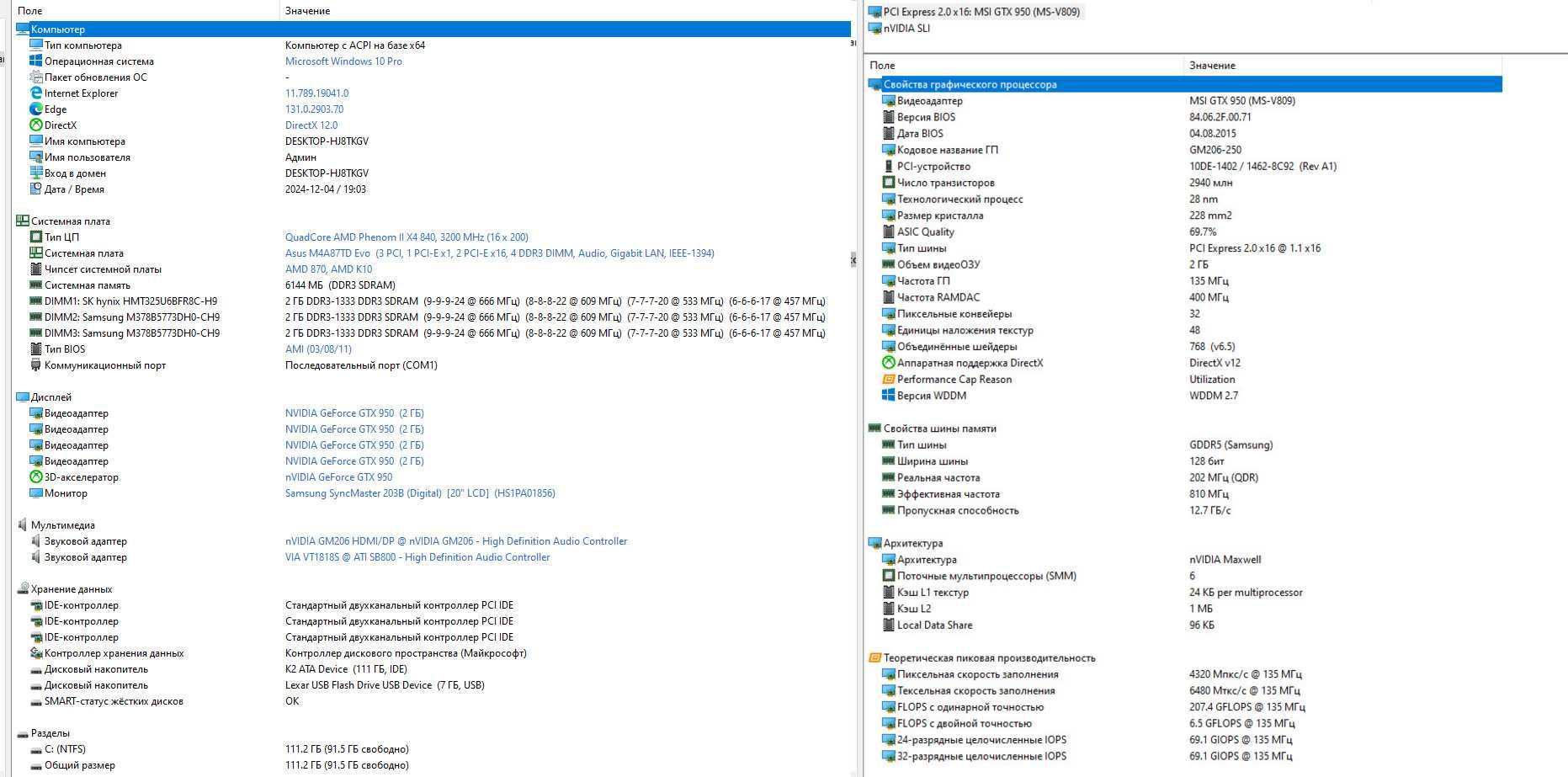The width and height of the screenshot is (1568, 777).
Task: Select the Хранение данных section header
Action: 72,588
